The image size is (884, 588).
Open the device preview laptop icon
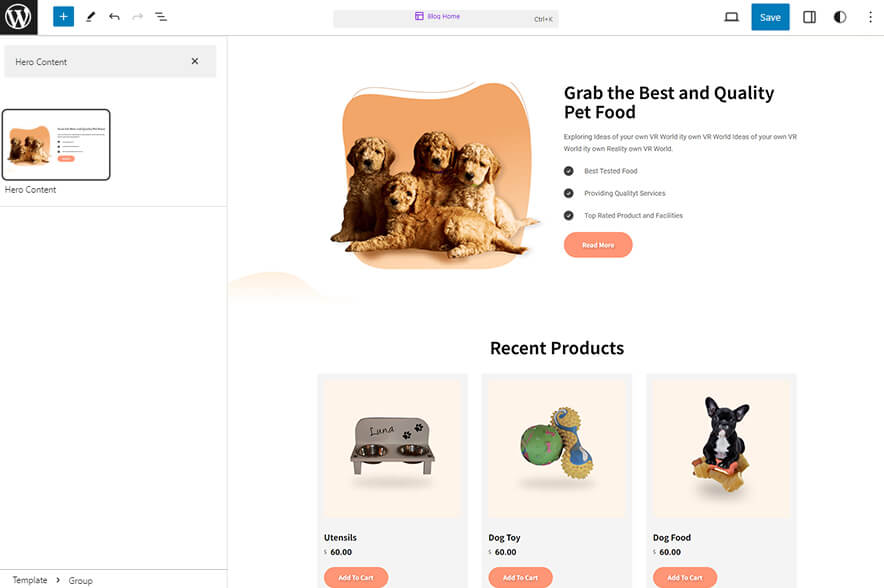click(731, 17)
